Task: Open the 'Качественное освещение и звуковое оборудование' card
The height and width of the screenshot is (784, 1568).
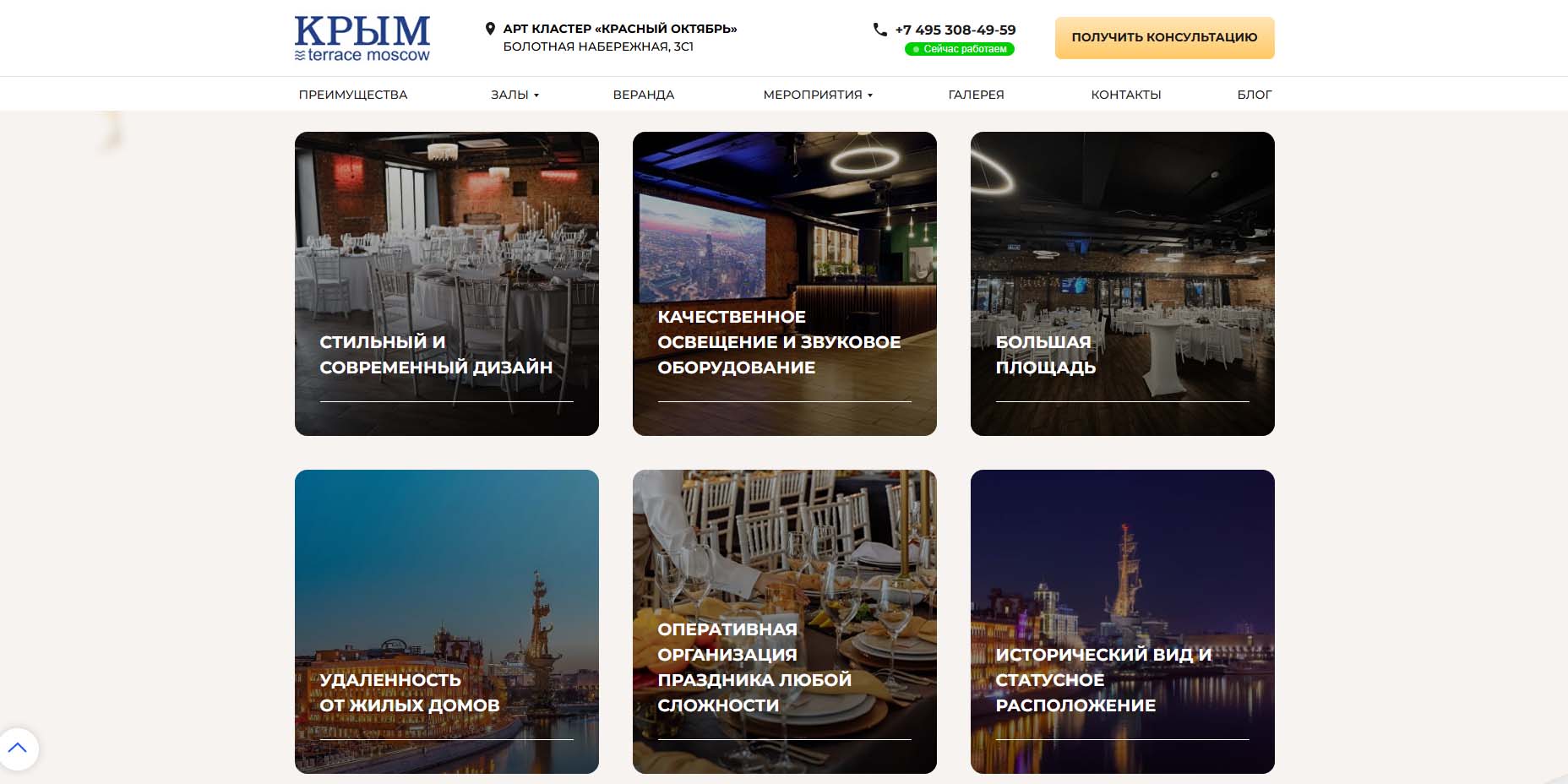Action: click(x=784, y=284)
